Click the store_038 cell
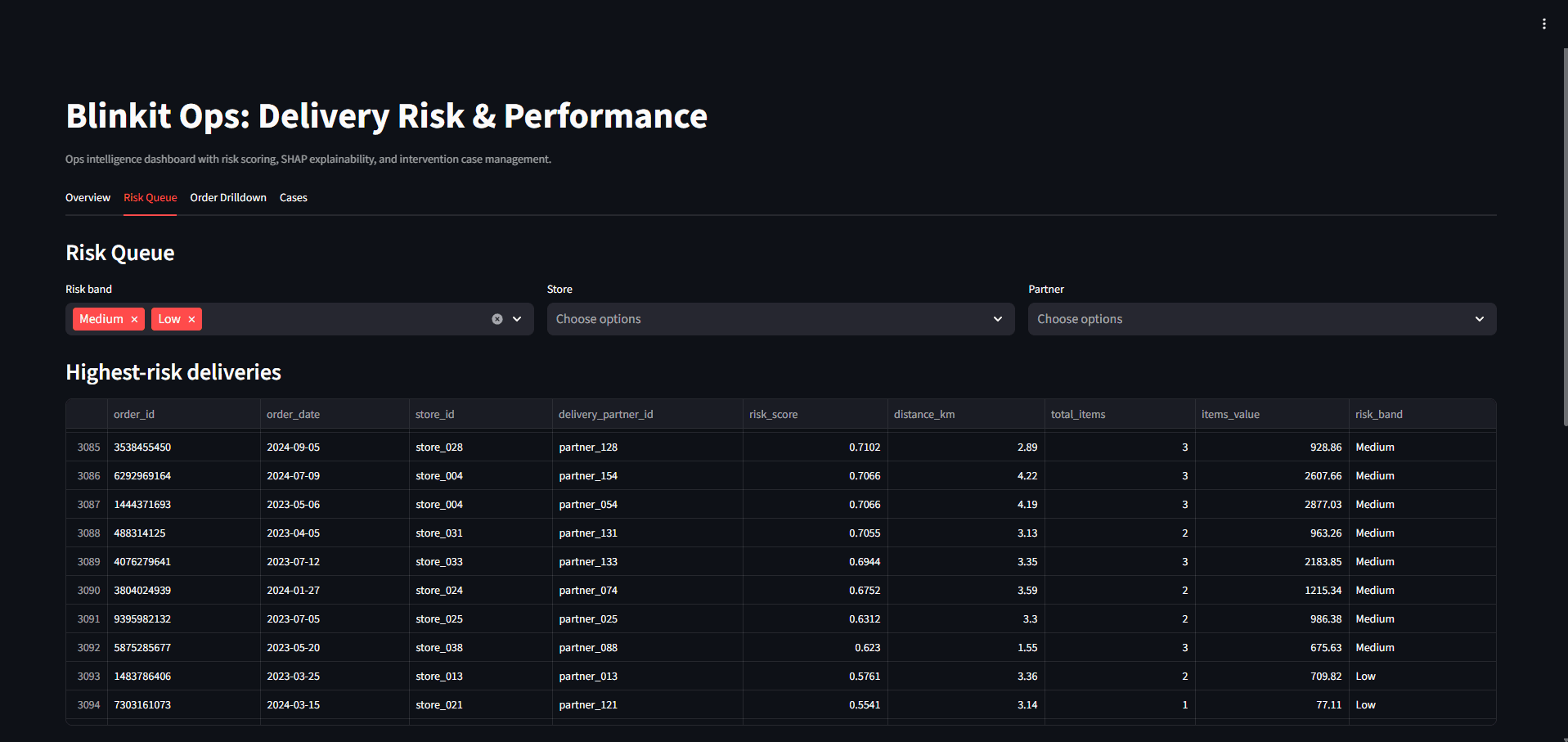This screenshot has height=742, width=1568. pos(481,648)
